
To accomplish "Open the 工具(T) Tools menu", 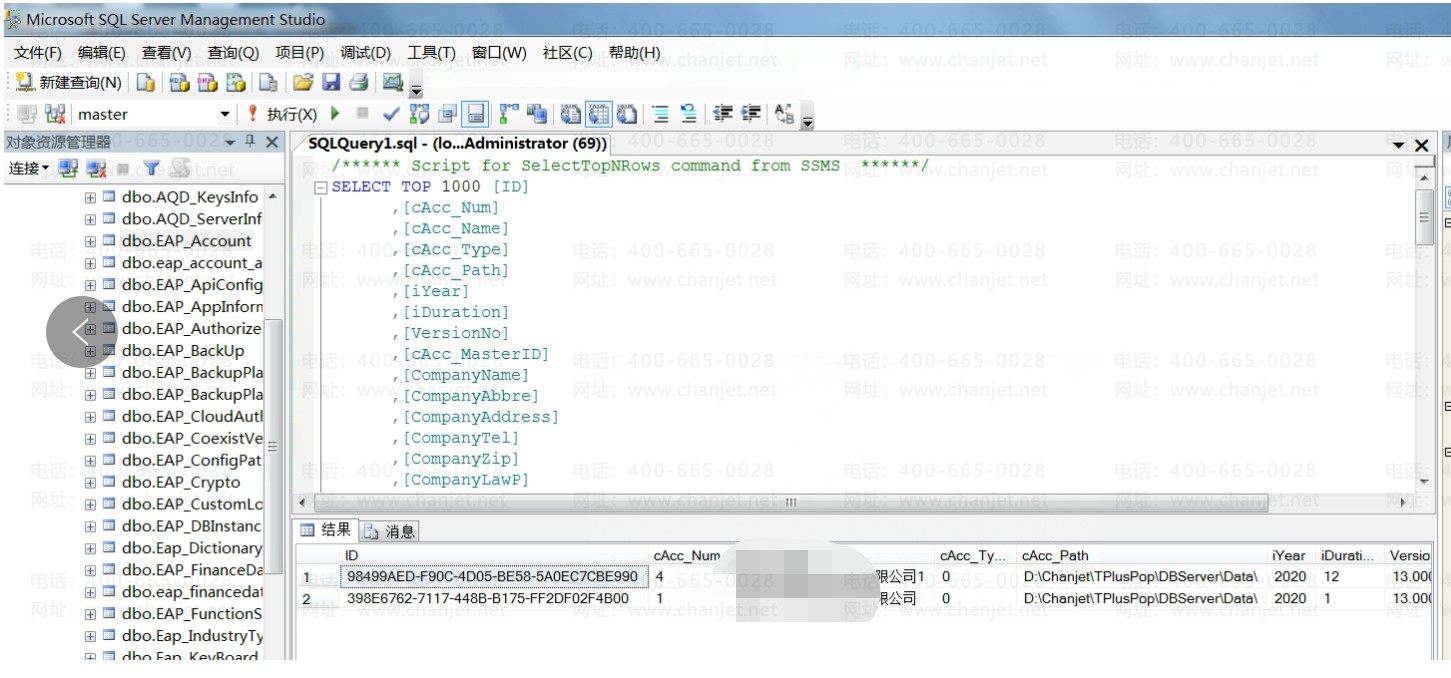I will [x=431, y=52].
